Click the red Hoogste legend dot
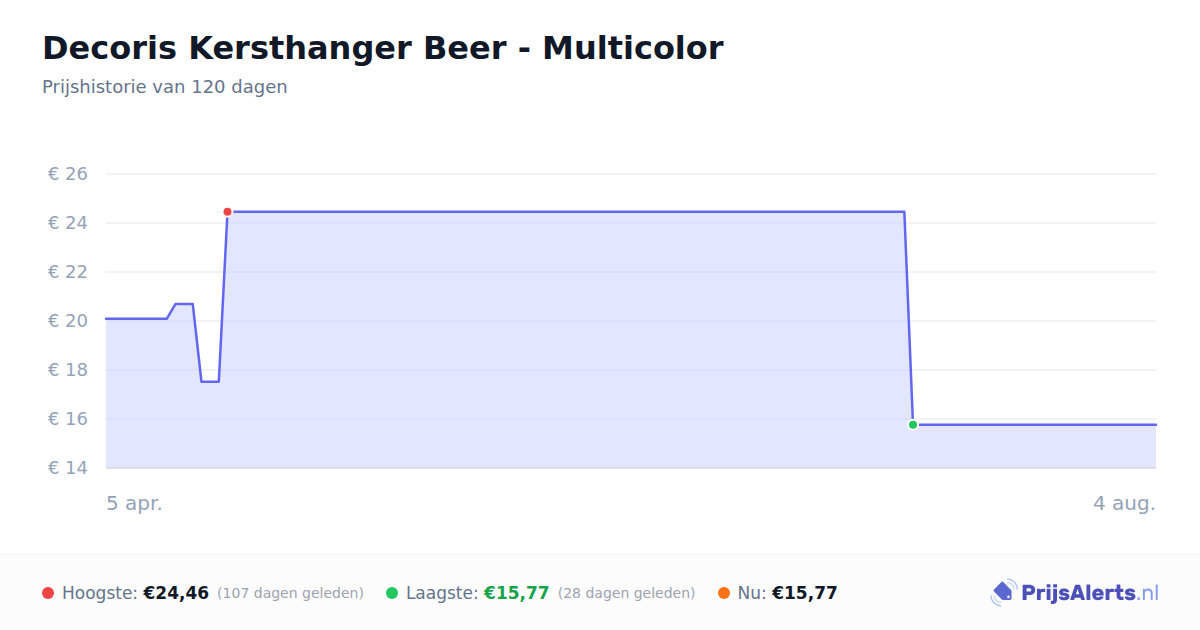 48,593
